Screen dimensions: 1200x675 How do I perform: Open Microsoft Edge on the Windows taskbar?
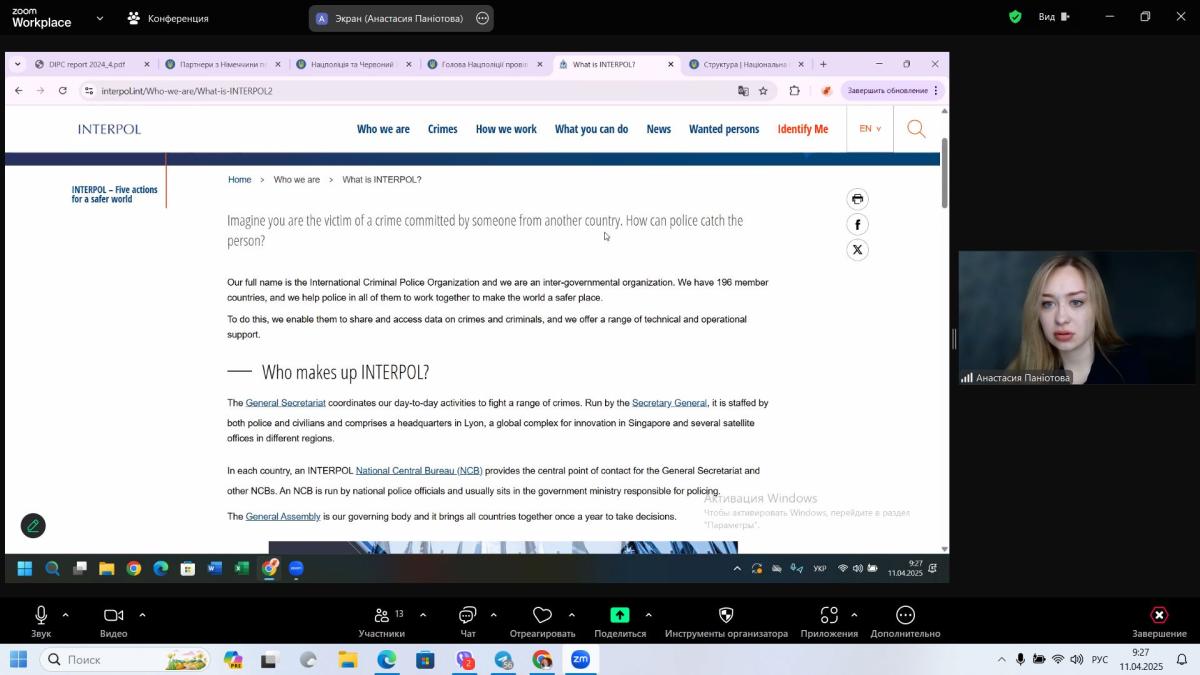[x=386, y=660]
